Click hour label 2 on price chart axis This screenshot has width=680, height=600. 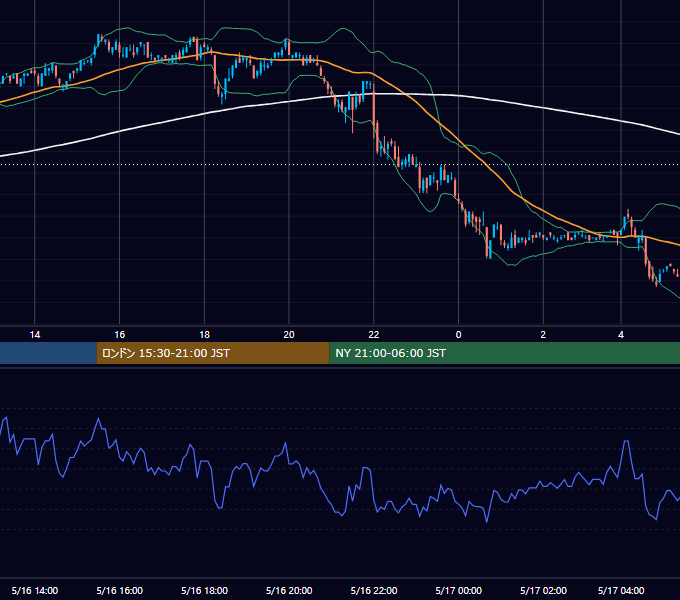coord(543,335)
